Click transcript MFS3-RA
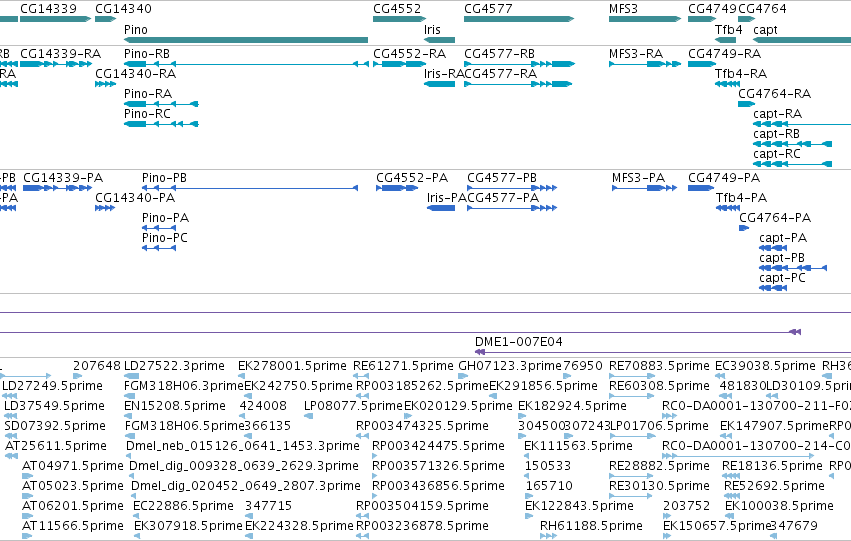This screenshot has width=851, height=541. [x=645, y=64]
